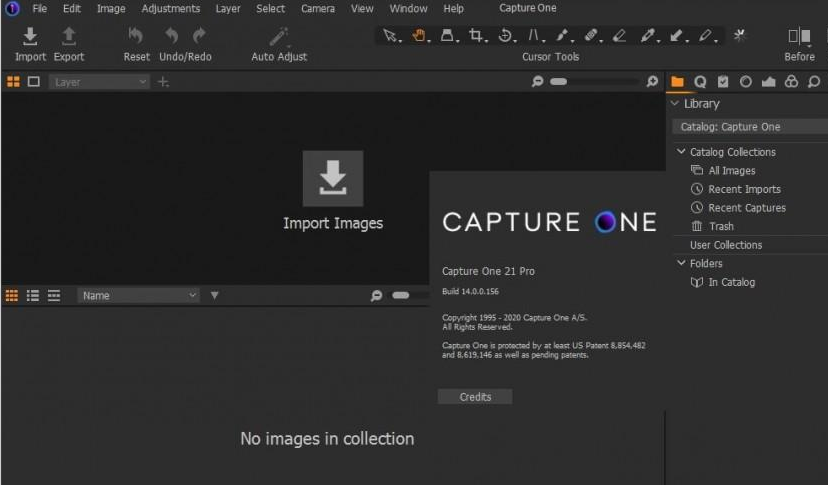Switch browser to filmstrip view
This screenshot has width=828, height=485.
click(54, 295)
